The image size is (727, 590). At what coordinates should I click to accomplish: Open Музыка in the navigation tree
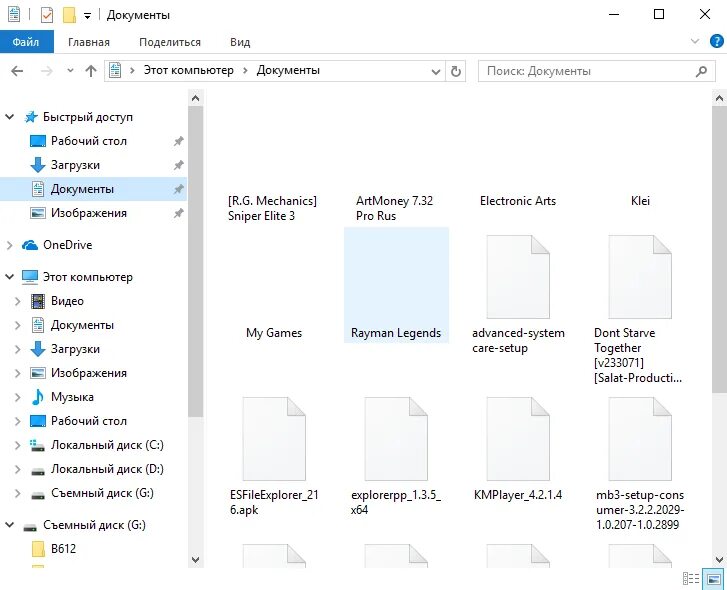pos(72,397)
